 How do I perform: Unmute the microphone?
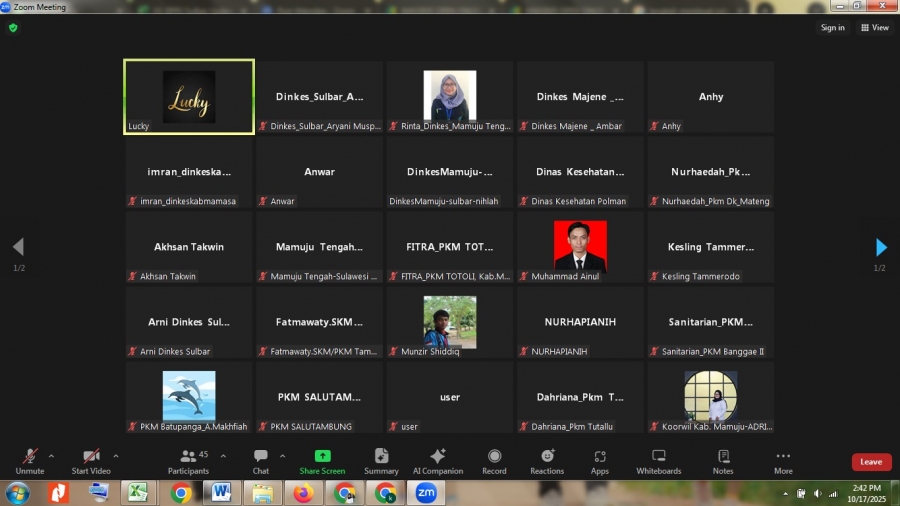30,456
